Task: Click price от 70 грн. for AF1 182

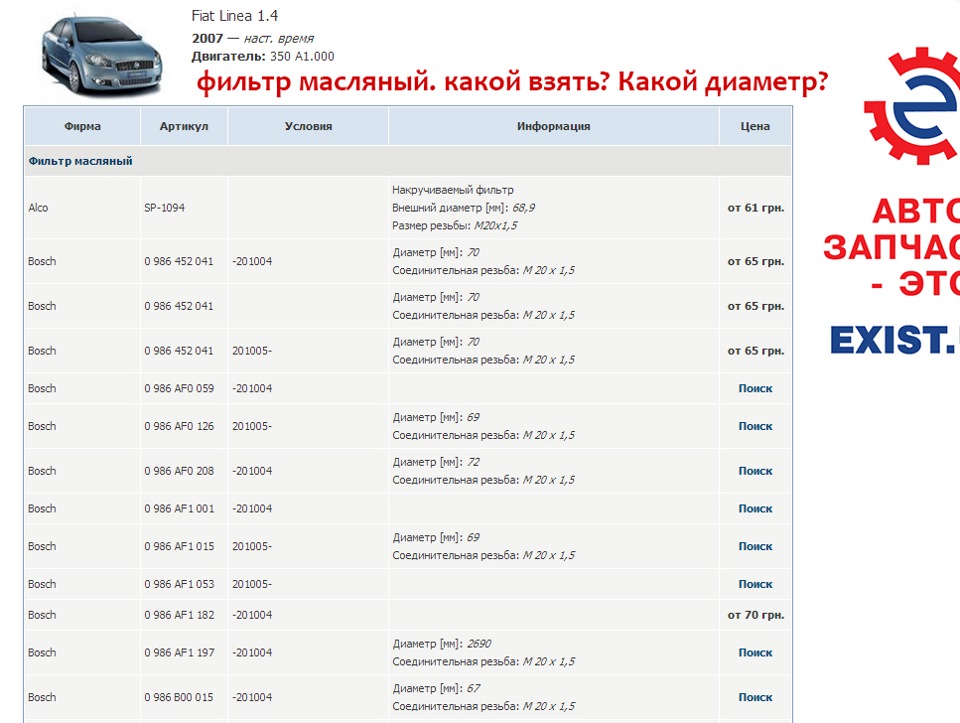Action: [x=756, y=615]
